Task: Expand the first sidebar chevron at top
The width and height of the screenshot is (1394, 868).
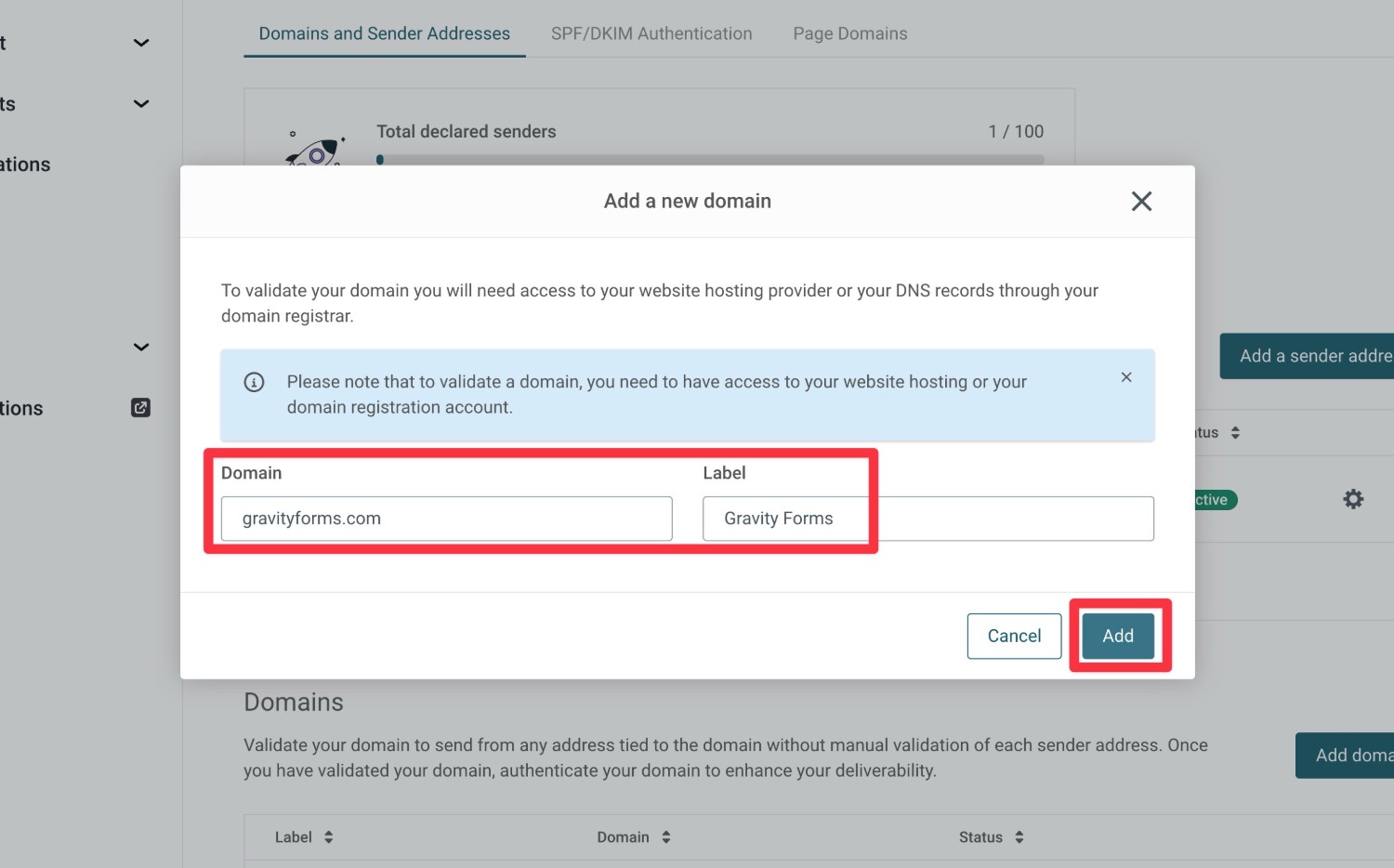Action: (x=141, y=43)
